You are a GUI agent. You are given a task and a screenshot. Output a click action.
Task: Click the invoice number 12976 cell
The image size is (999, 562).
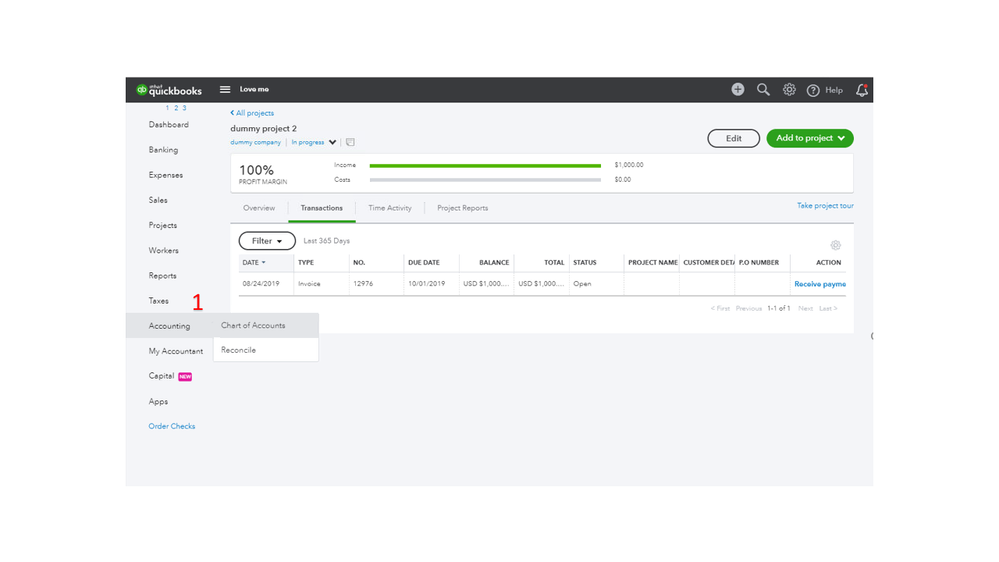pyautogui.click(x=363, y=284)
